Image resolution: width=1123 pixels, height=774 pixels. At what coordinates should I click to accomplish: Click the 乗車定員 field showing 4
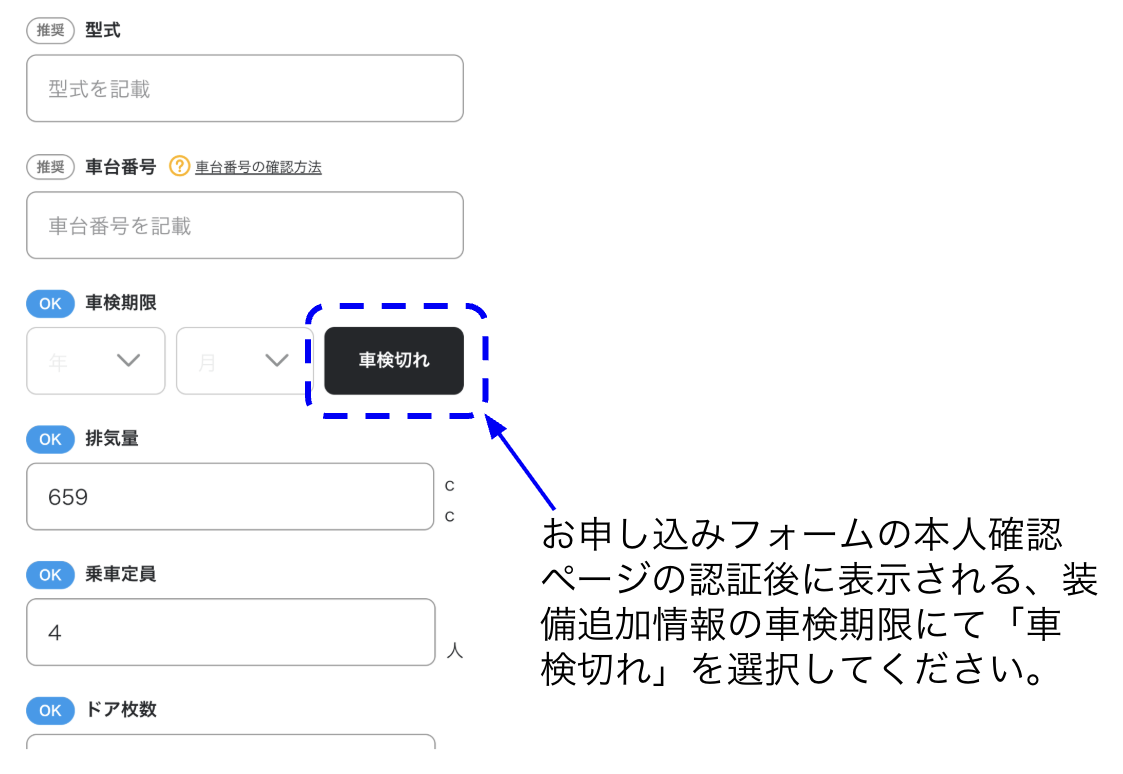pos(231,632)
